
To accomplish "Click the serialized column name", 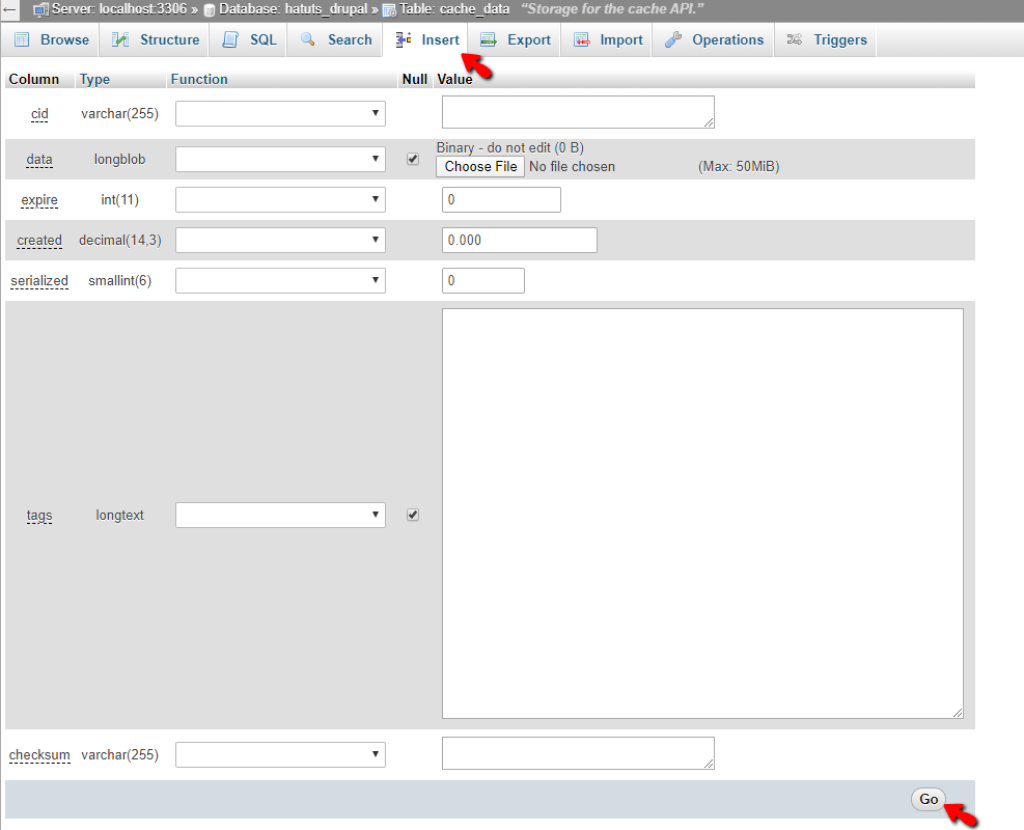I will (x=39, y=281).
